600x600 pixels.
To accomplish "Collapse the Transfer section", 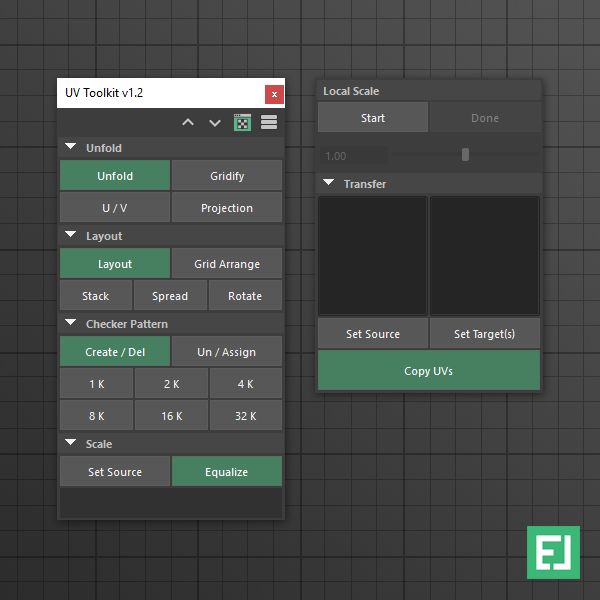I will [x=328, y=183].
